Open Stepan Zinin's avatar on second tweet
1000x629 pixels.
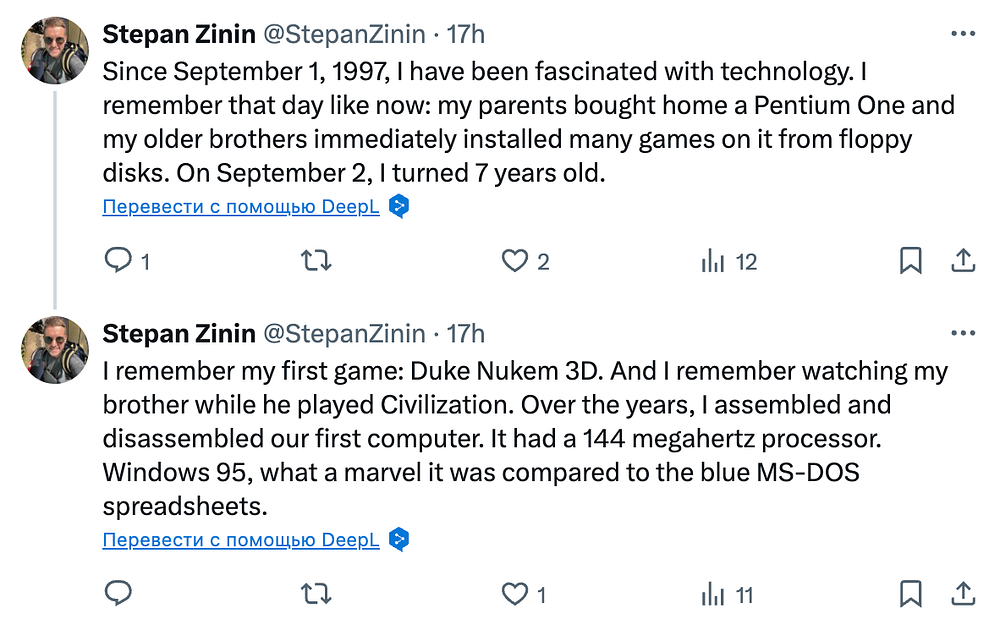point(55,350)
